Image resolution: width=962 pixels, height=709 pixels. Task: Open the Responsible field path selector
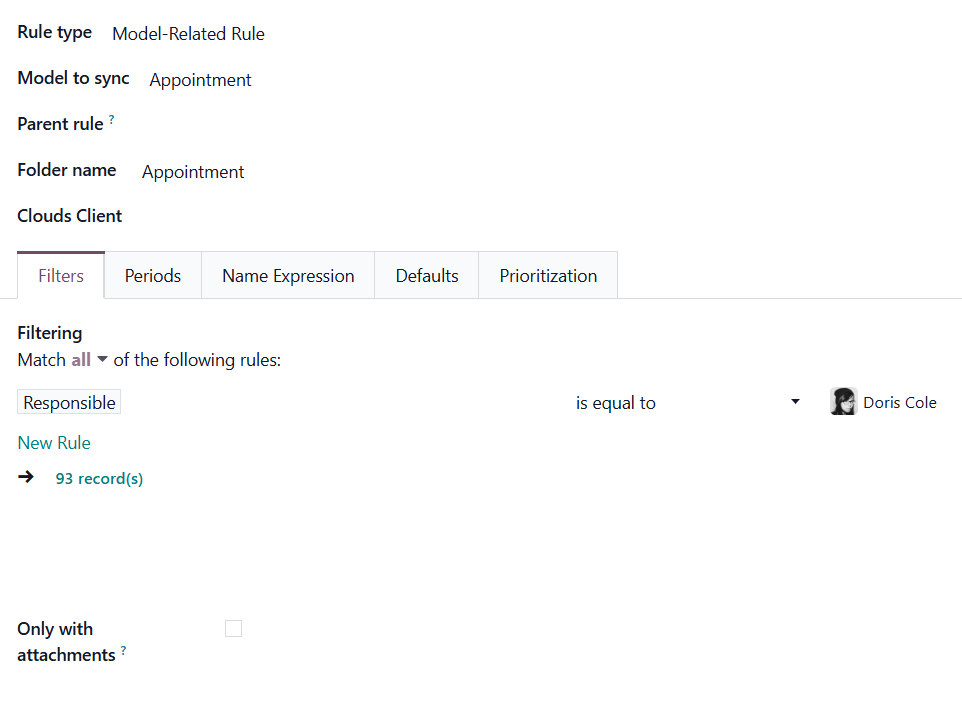coord(69,403)
